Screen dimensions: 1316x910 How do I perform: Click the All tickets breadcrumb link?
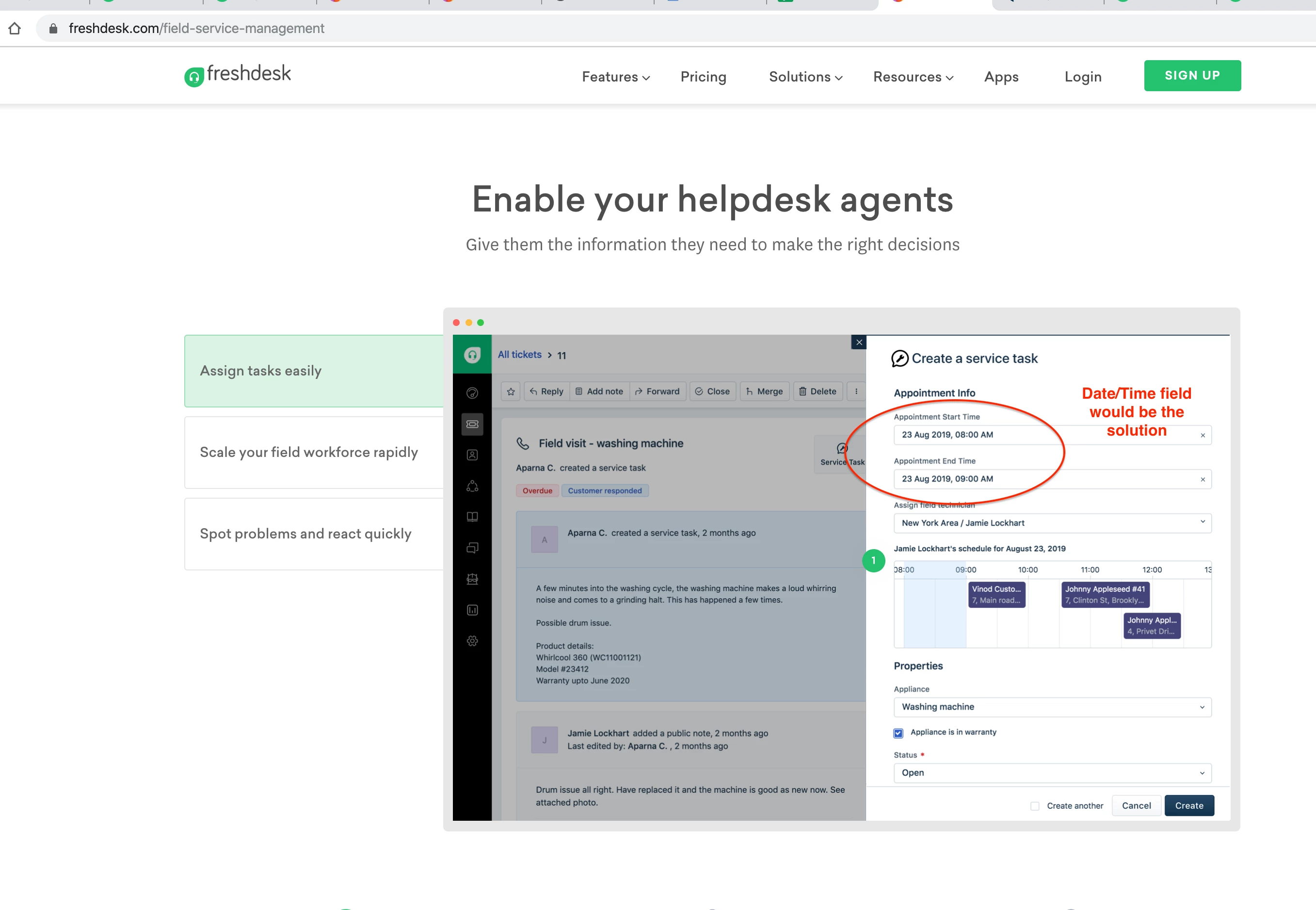519,355
